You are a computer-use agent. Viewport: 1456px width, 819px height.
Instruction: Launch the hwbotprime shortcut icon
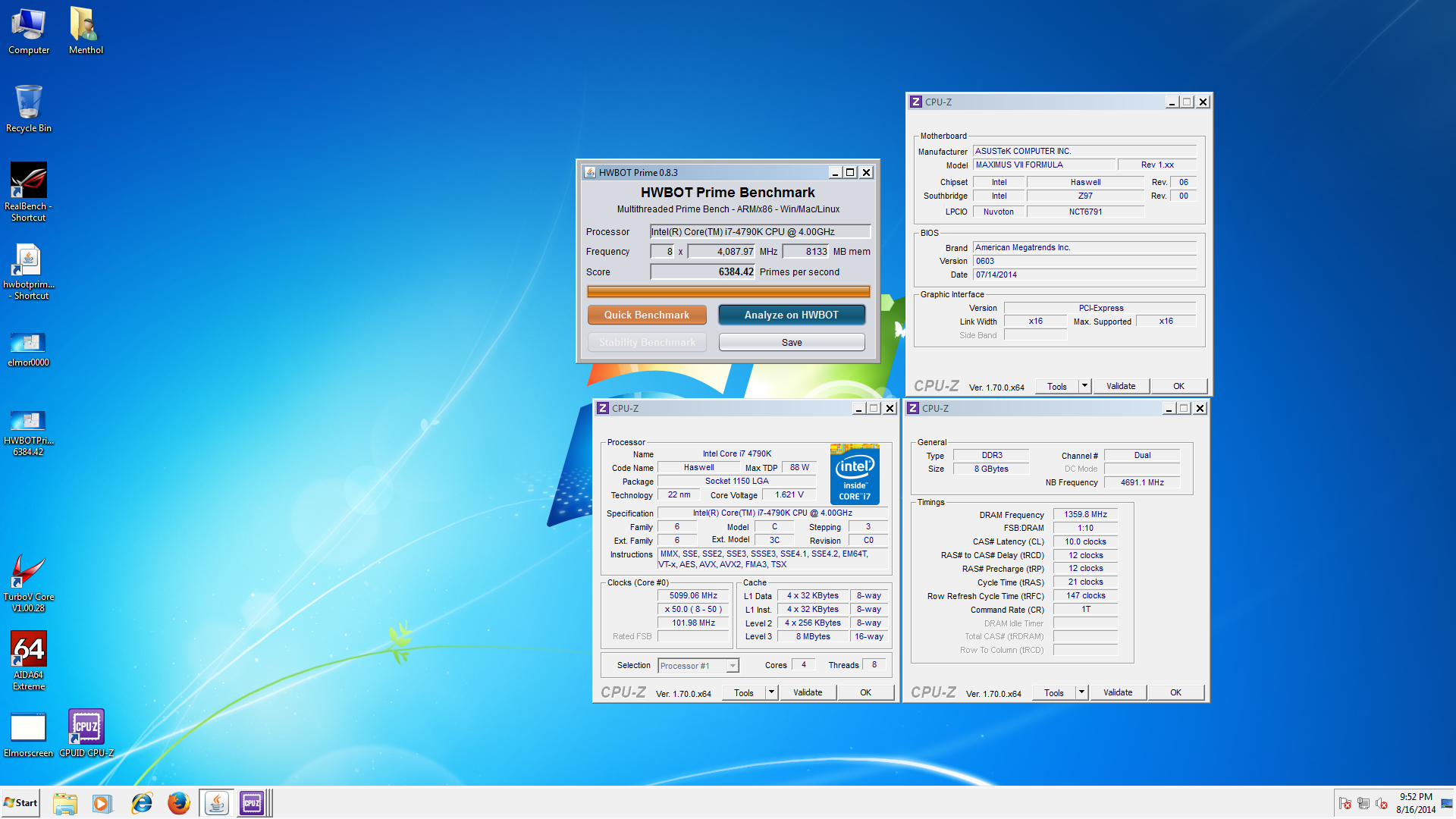(29, 271)
